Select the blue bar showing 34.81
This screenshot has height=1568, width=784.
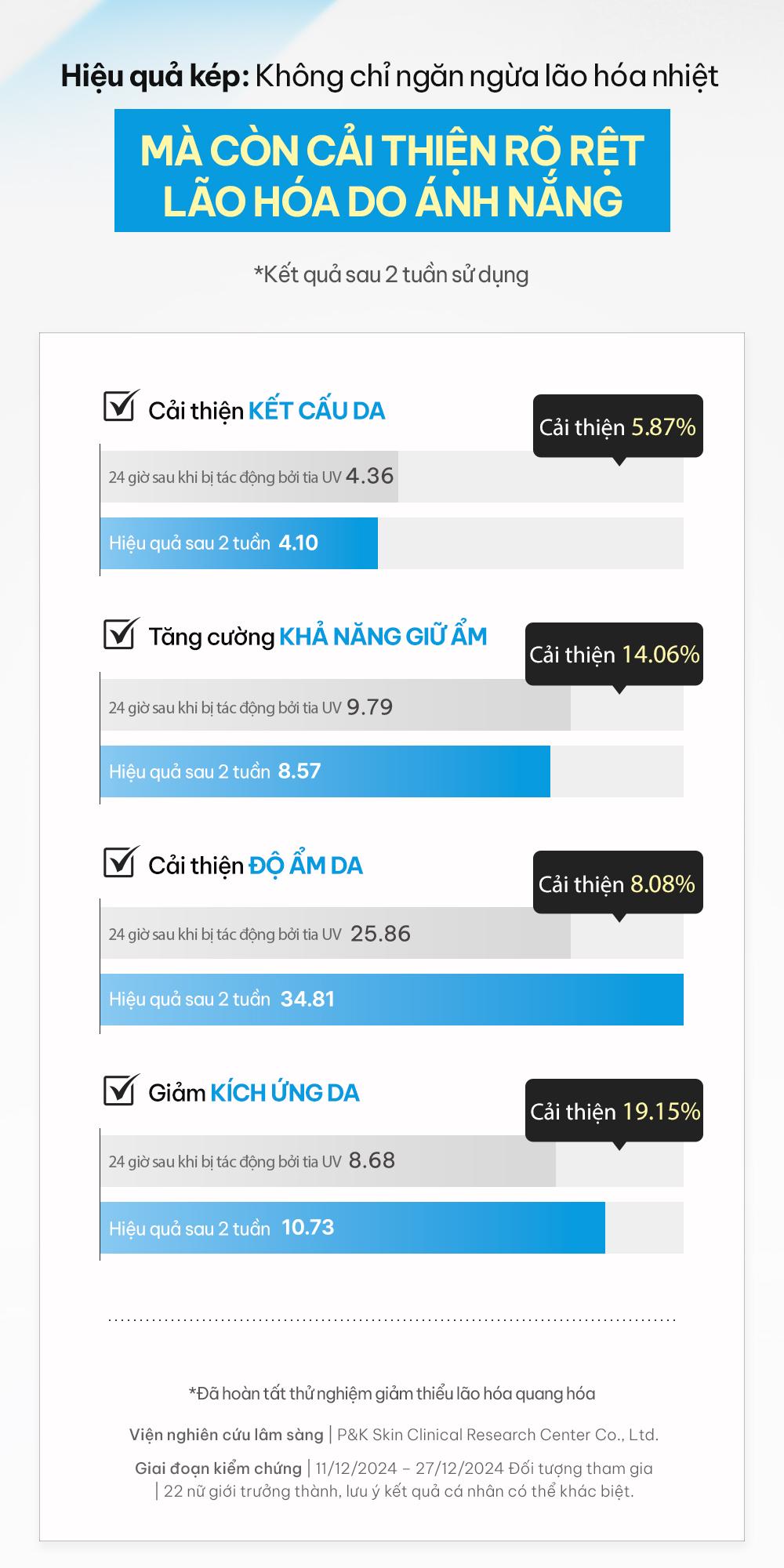[x=392, y=1000]
